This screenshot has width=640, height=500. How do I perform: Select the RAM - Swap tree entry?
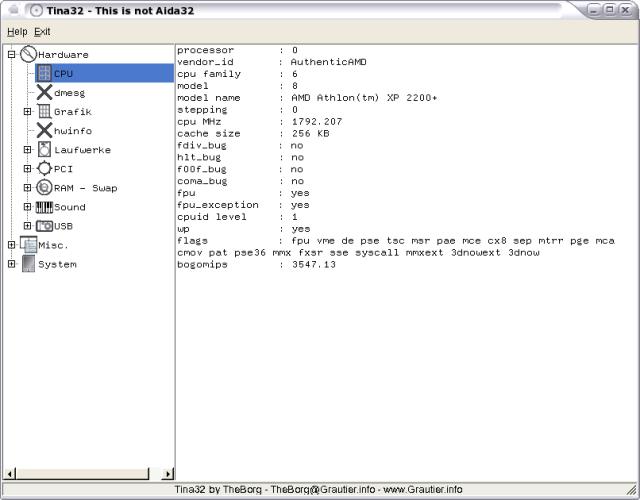tap(86, 188)
